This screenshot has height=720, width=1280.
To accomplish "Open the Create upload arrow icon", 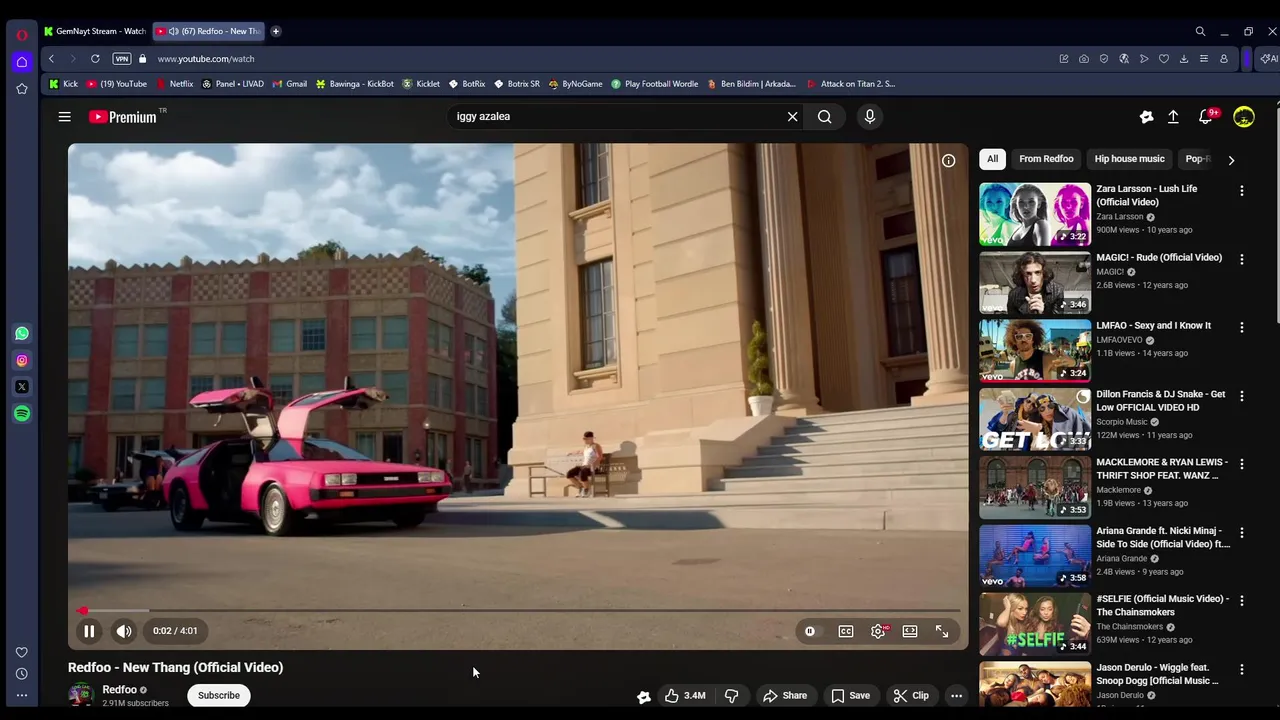I will [1173, 117].
